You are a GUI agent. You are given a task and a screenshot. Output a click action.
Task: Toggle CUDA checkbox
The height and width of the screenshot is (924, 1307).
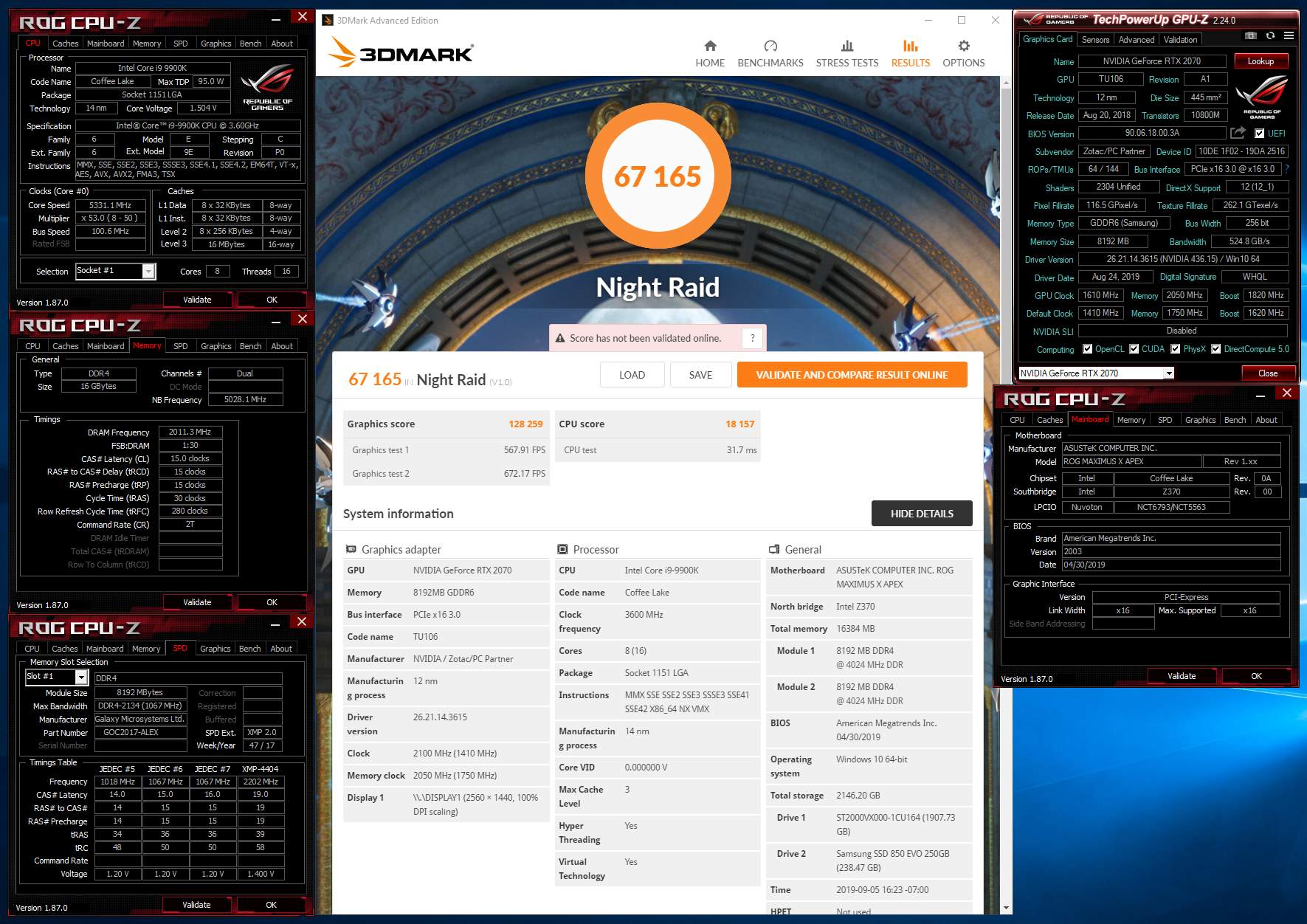coord(1134,349)
